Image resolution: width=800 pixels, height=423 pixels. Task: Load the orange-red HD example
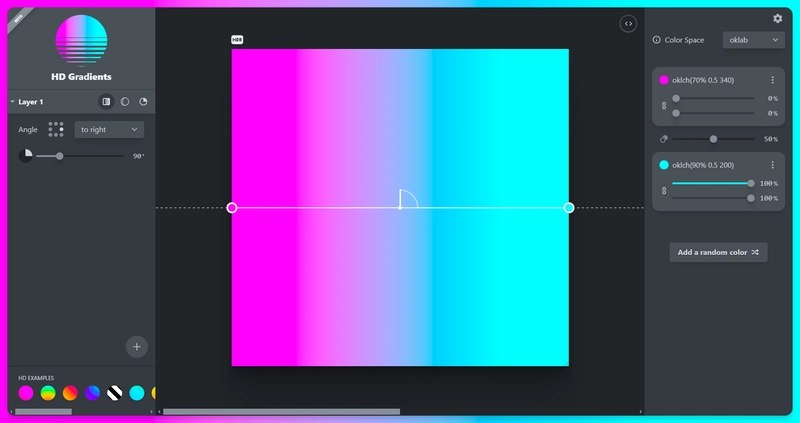(x=70, y=393)
